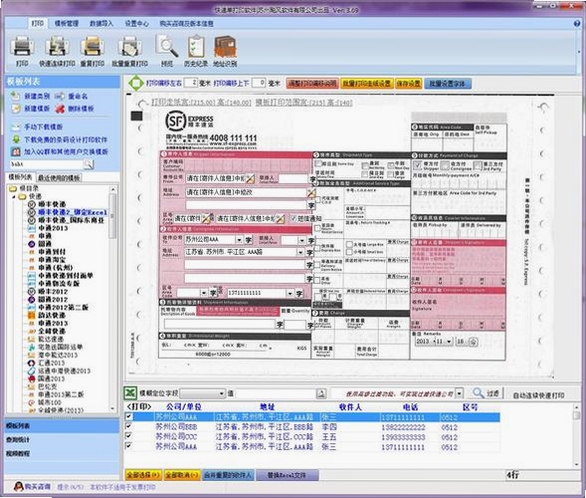586x498 pixels.
Task: Click the help question mark icon
Action: coord(577,24)
